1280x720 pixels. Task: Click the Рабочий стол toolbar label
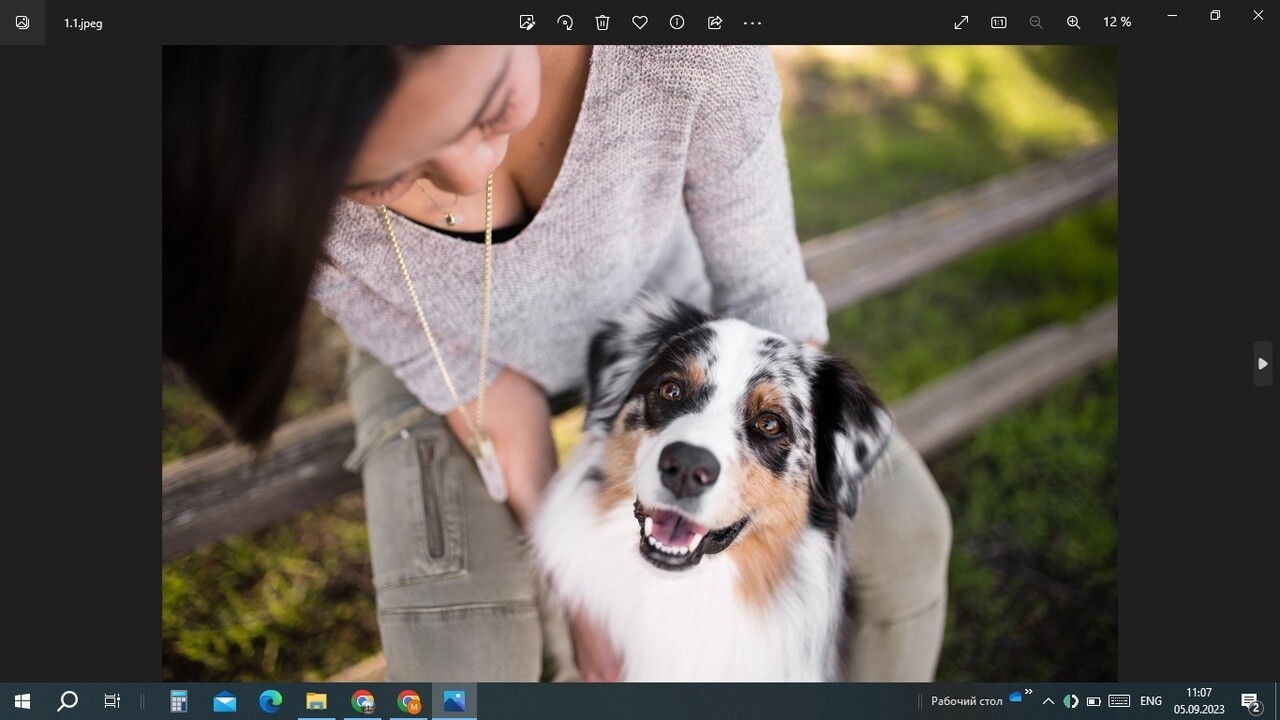coord(966,701)
